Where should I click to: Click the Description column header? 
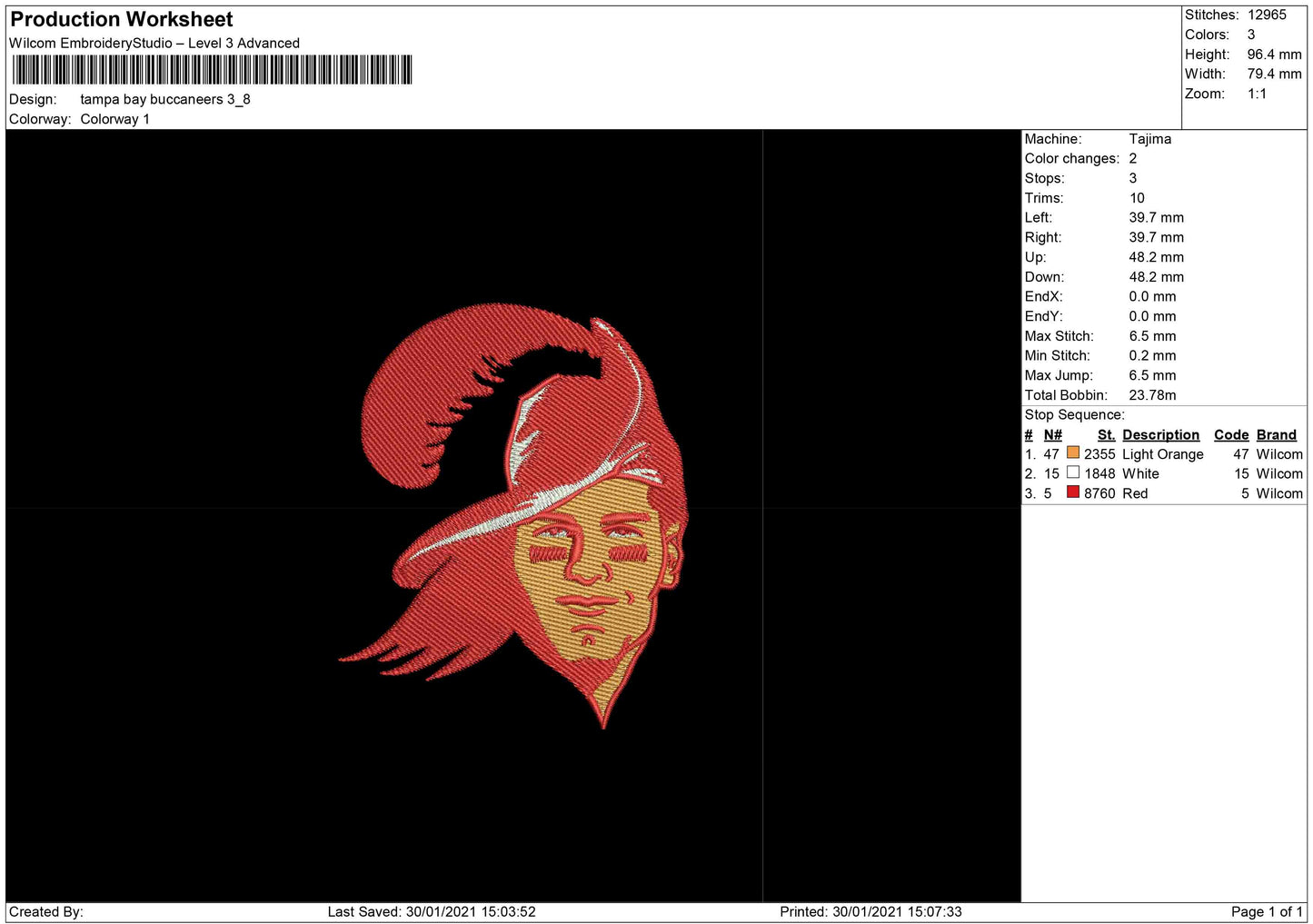(x=1160, y=435)
